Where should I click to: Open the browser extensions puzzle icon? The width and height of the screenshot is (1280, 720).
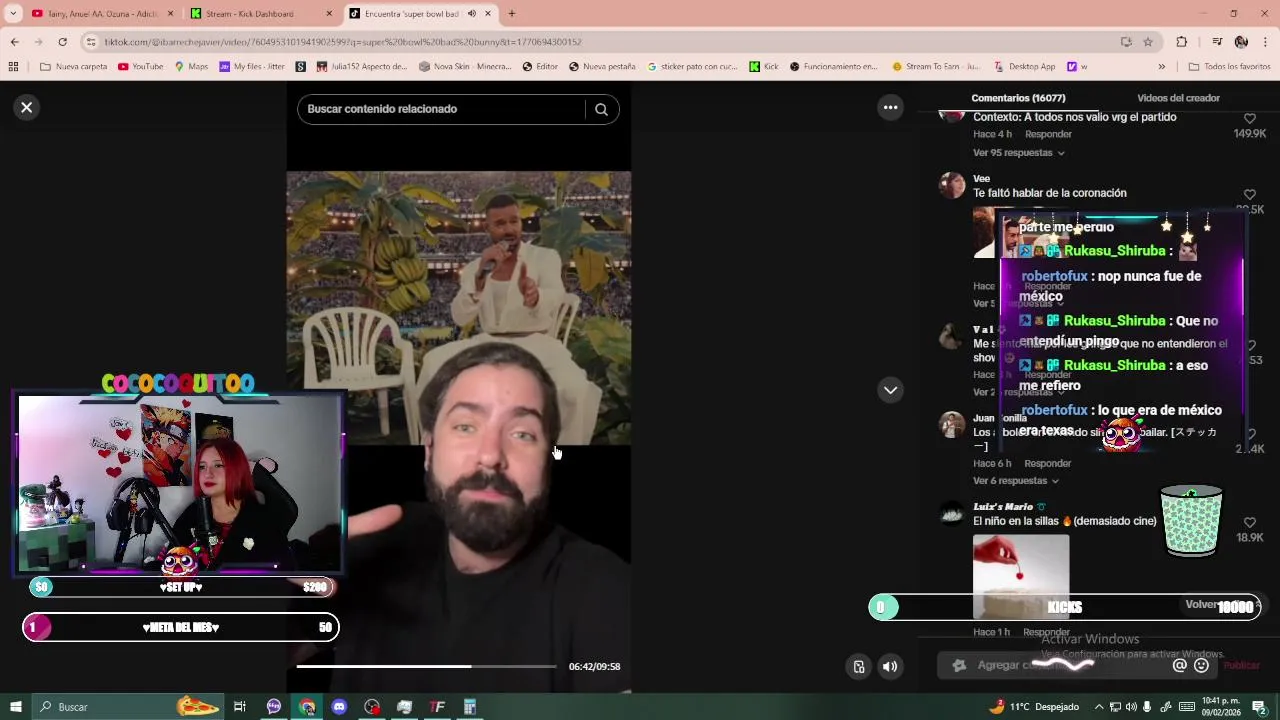pyautogui.click(x=1181, y=42)
